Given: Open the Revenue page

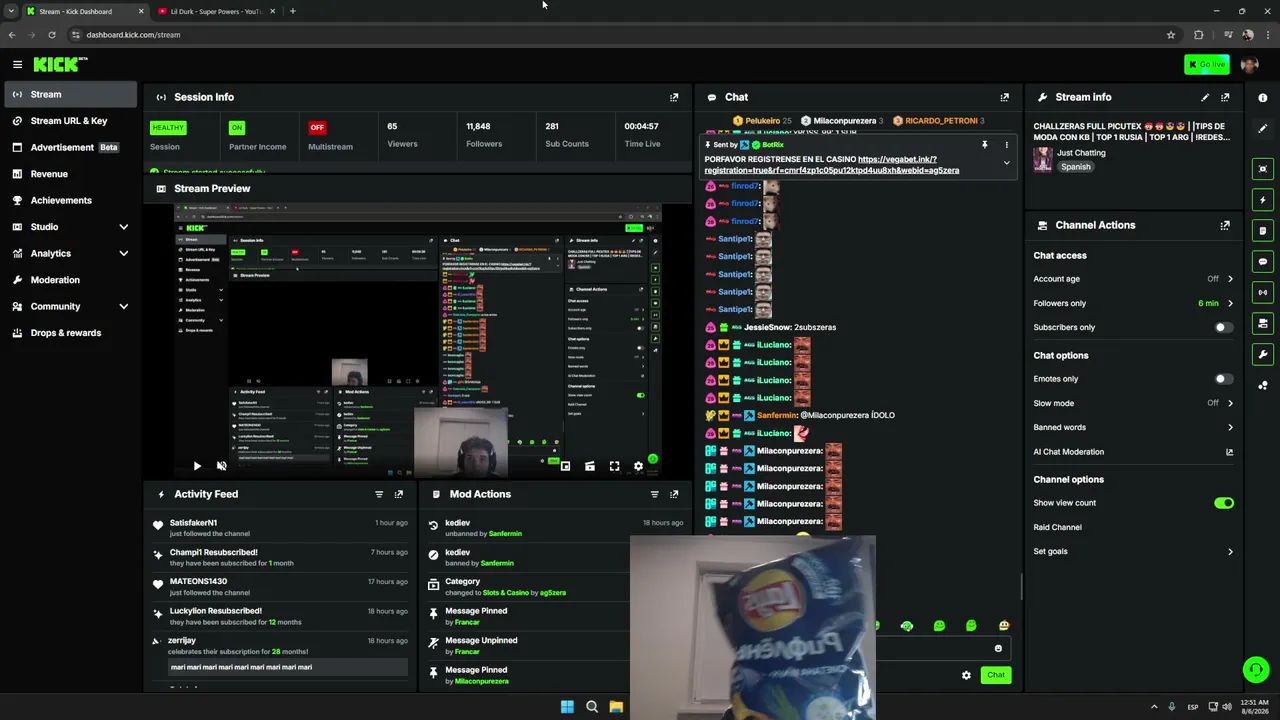Looking at the screenshot, I should coord(69,174).
